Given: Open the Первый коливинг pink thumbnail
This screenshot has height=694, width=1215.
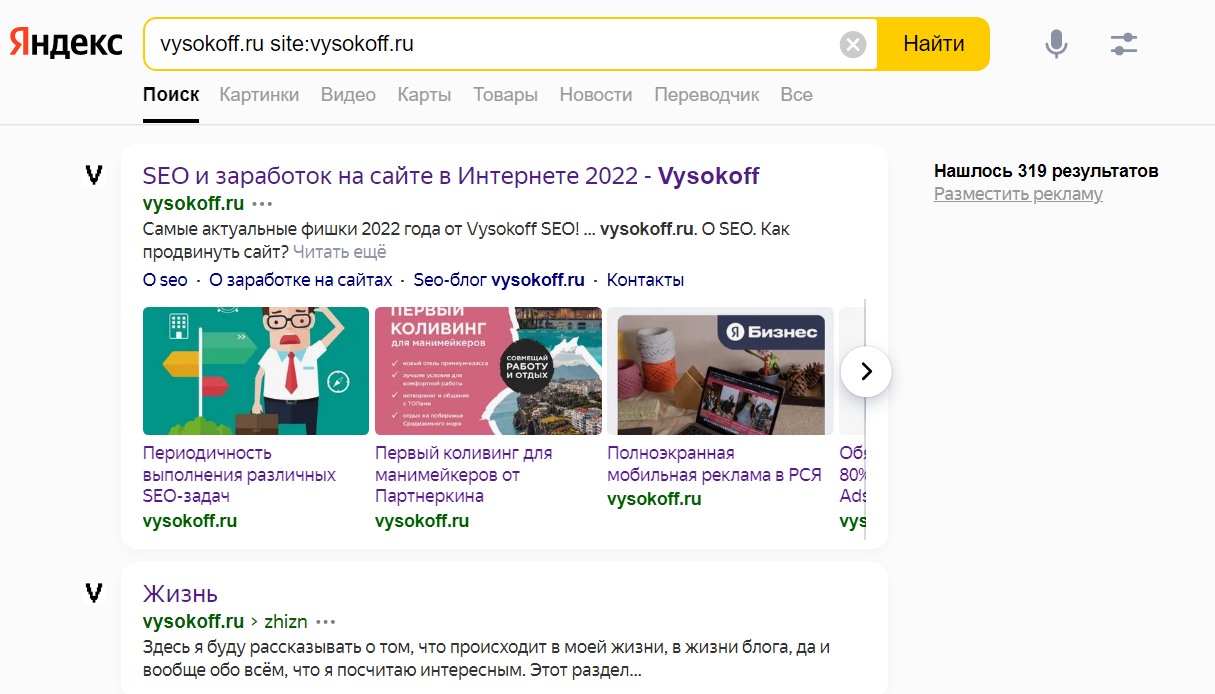Looking at the screenshot, I should click(488, 371).
